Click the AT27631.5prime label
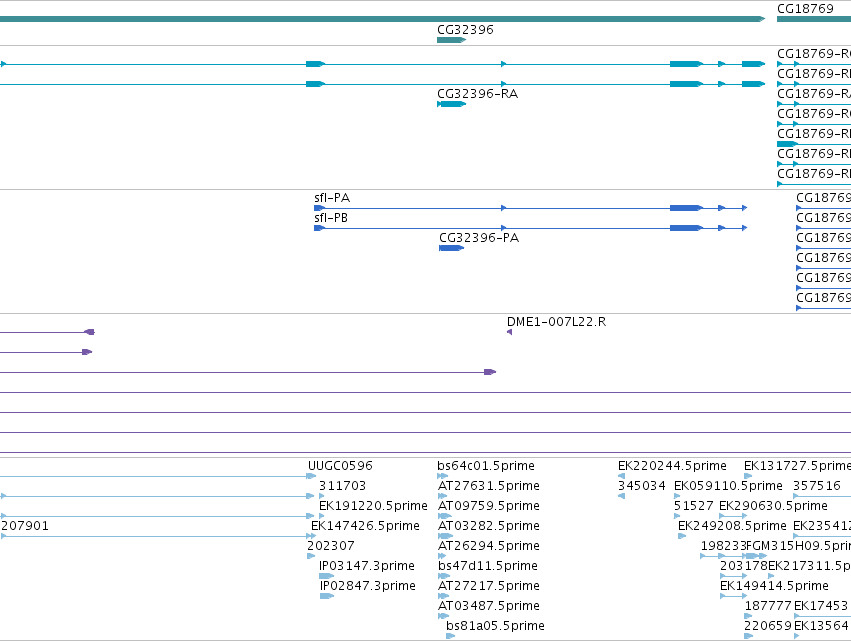This screenshot has width=851, height=641. point(489,486)
